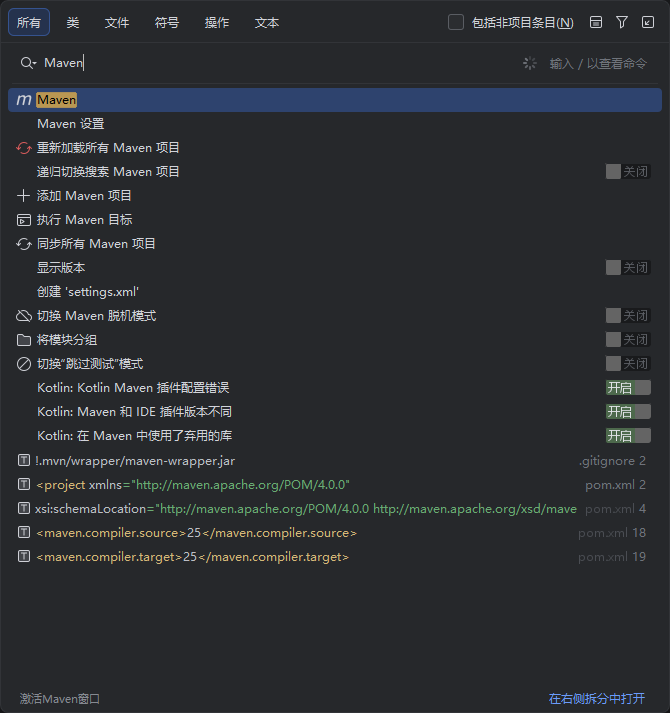Toggle 切换 Maven 脱机模式 switch

click(628, 316)
